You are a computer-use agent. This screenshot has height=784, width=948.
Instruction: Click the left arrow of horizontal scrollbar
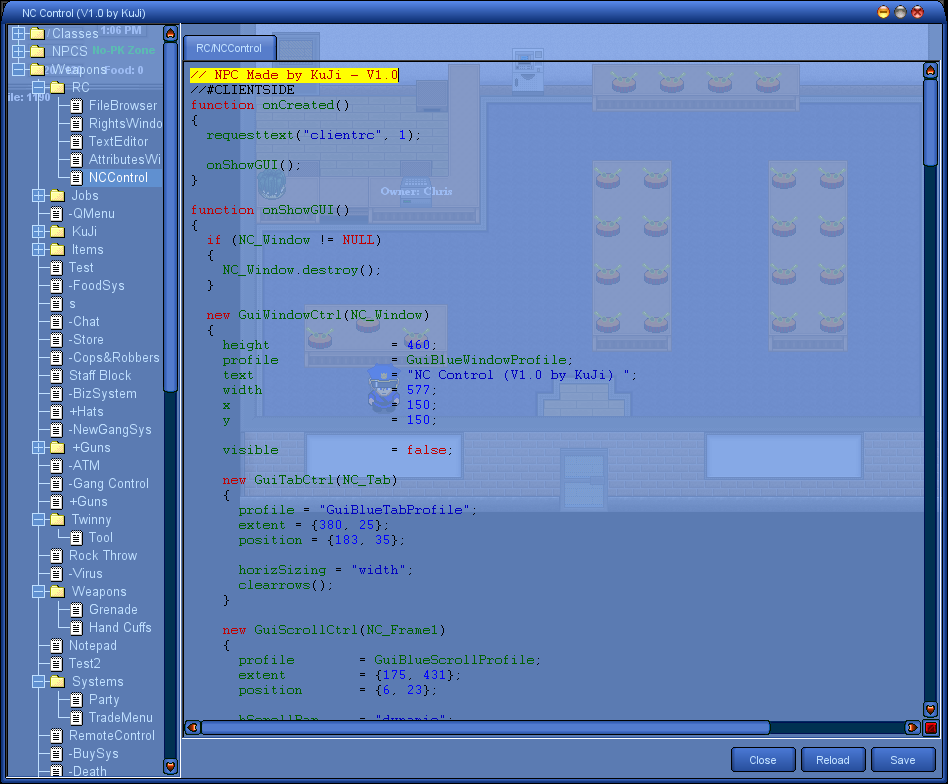coord(192,728)
